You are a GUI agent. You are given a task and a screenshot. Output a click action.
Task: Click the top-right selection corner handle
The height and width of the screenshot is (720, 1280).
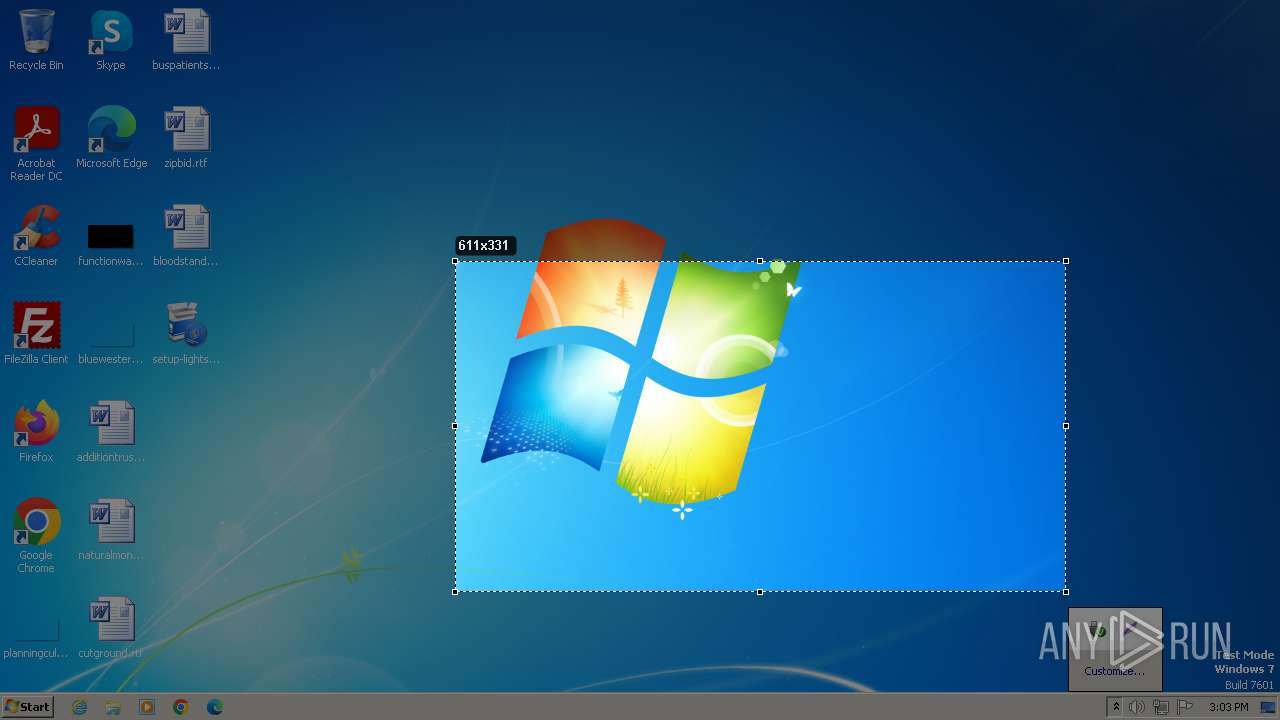(1066, 261)
